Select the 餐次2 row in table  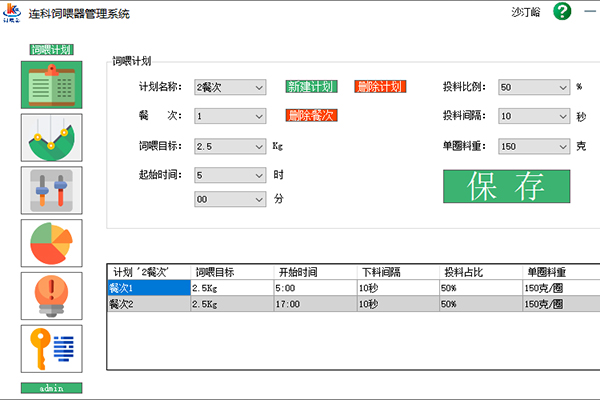click(x=148, y=303)
